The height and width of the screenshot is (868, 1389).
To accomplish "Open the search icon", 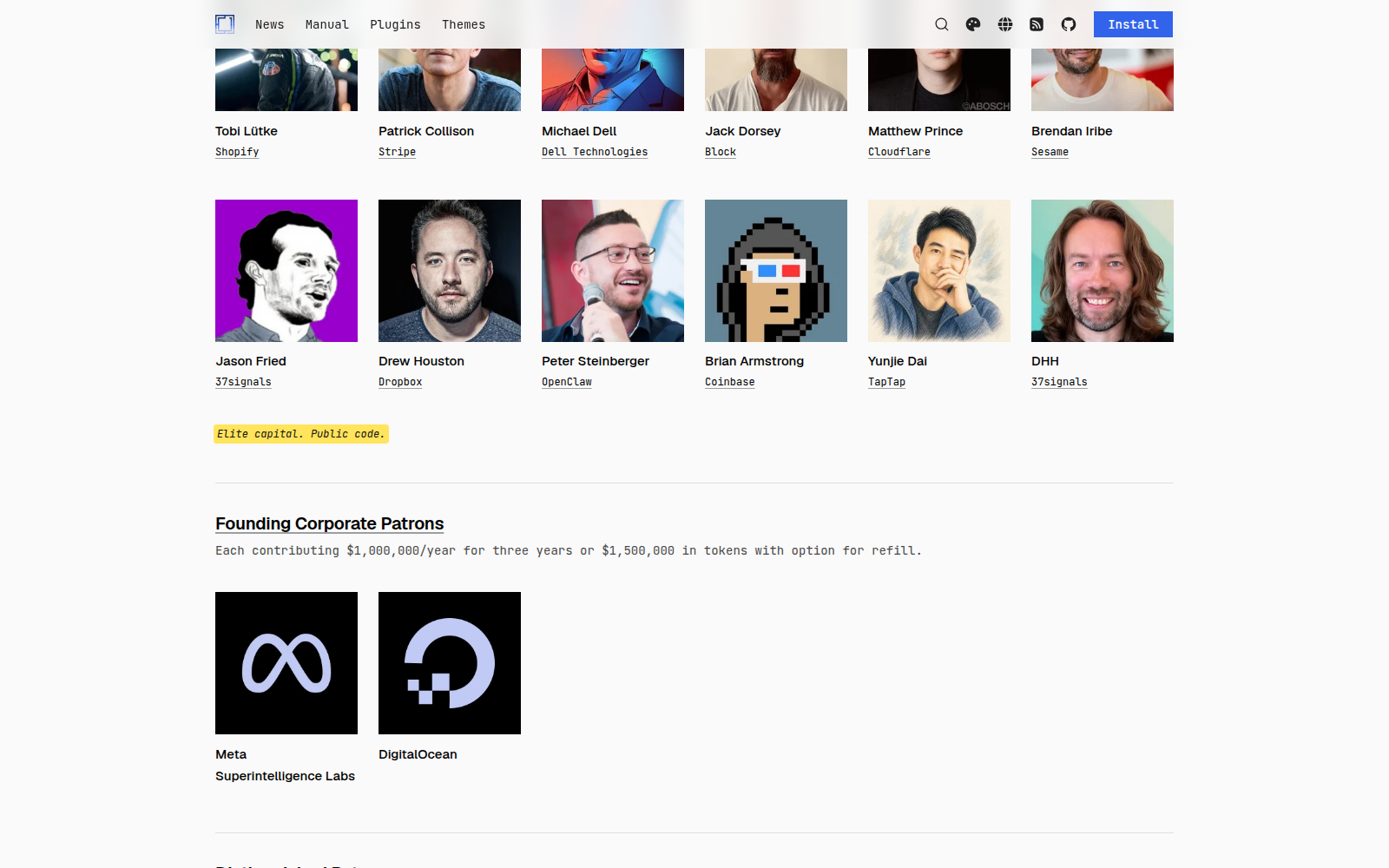I will tap(941, 24).
